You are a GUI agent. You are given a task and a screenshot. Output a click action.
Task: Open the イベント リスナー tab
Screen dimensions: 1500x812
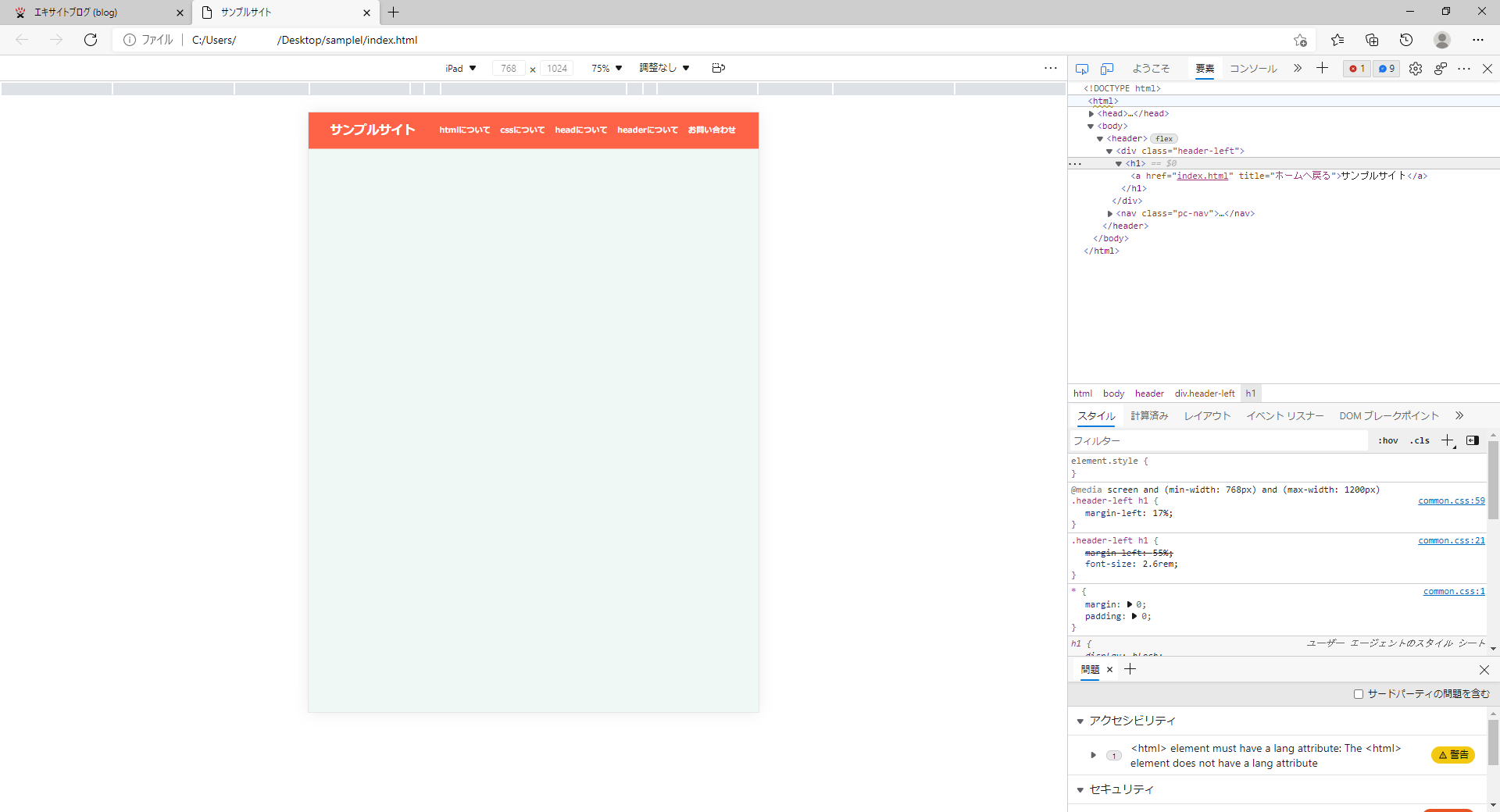click(x=1285, y=416)
